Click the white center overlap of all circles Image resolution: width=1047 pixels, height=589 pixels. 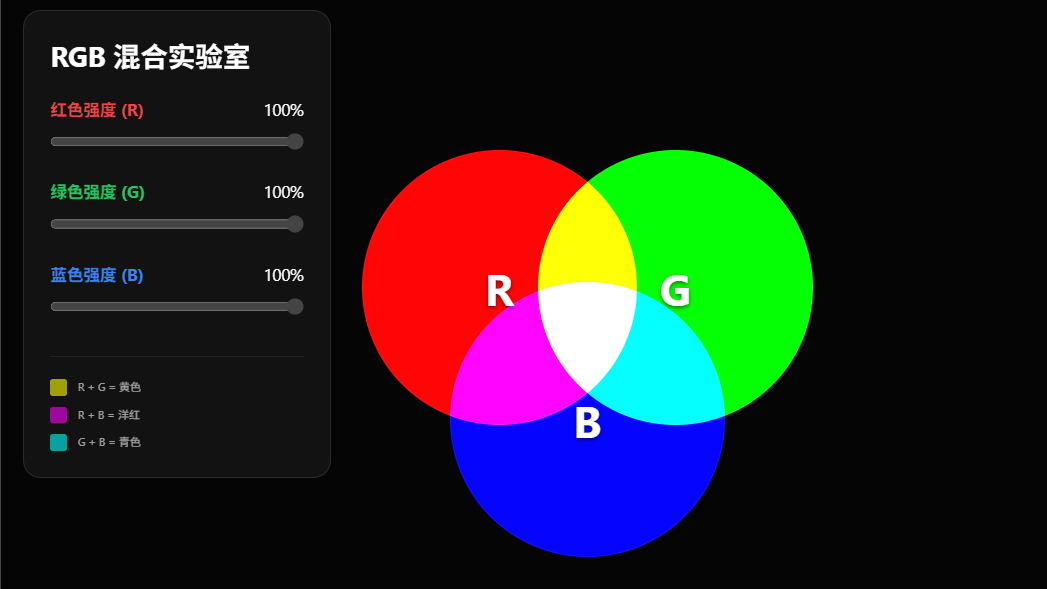(x=587, y=332)
